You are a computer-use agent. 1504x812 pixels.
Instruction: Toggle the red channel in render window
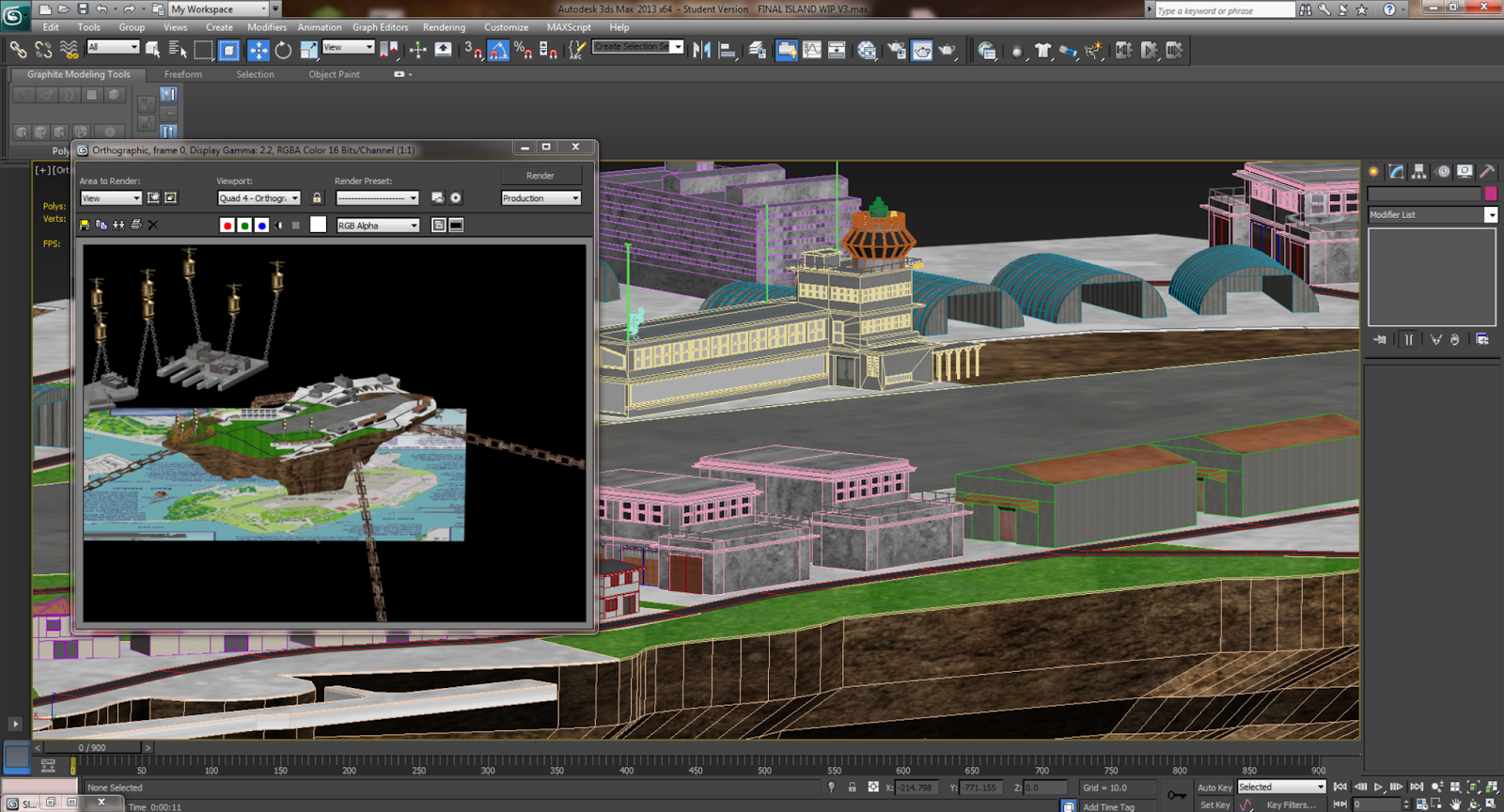pos(227,226)
